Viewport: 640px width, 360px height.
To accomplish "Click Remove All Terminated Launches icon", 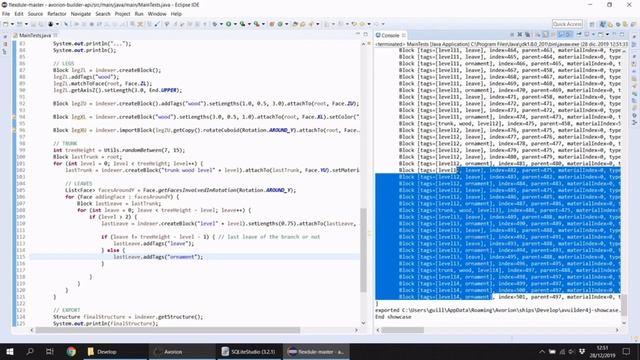I will click(528, 35).
